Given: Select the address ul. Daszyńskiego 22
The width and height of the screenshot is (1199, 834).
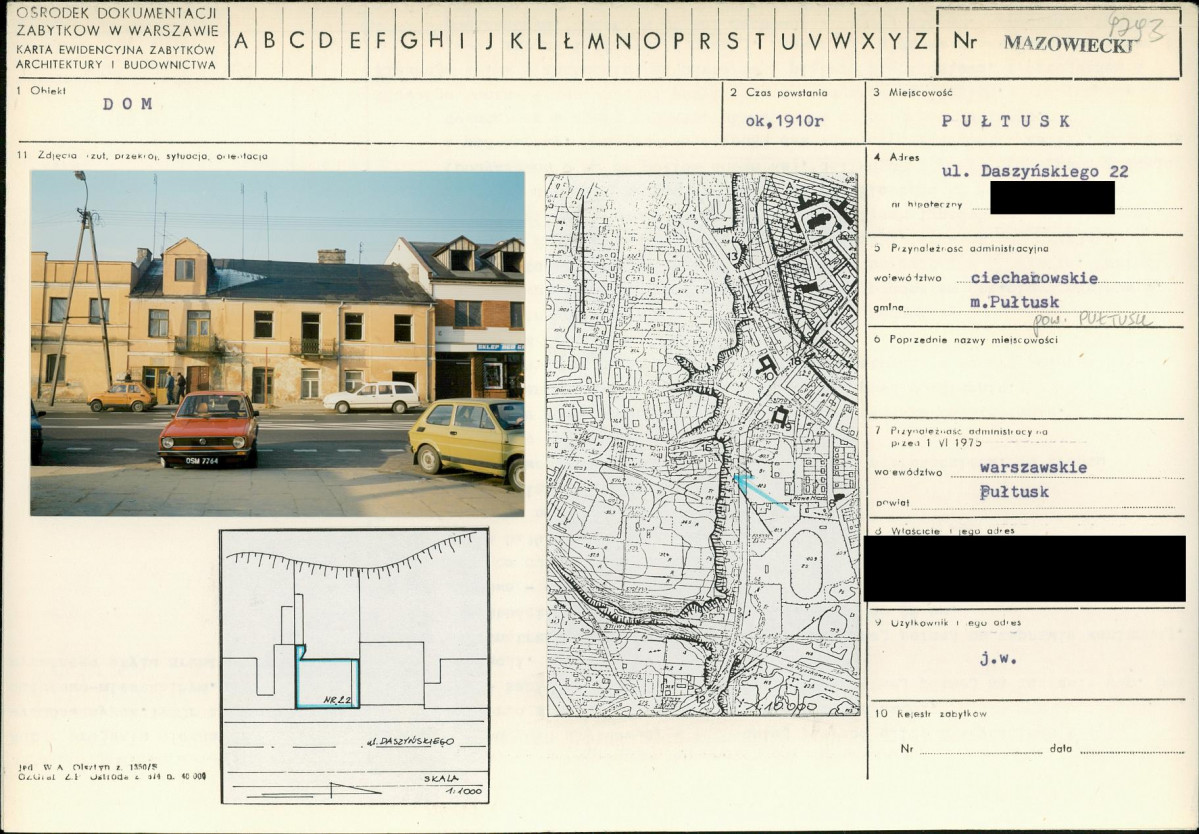Looking at the screenshot, I should [x=1035, y=171].
